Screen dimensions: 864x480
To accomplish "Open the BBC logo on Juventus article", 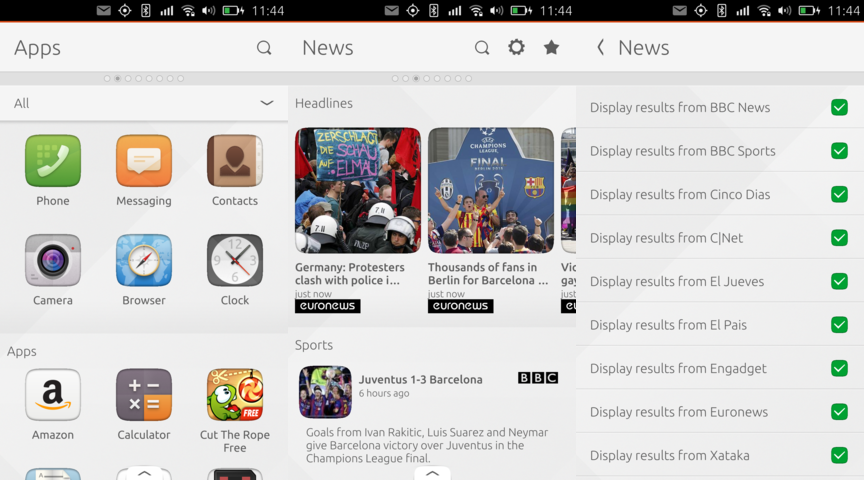I will tap(538, 377).
